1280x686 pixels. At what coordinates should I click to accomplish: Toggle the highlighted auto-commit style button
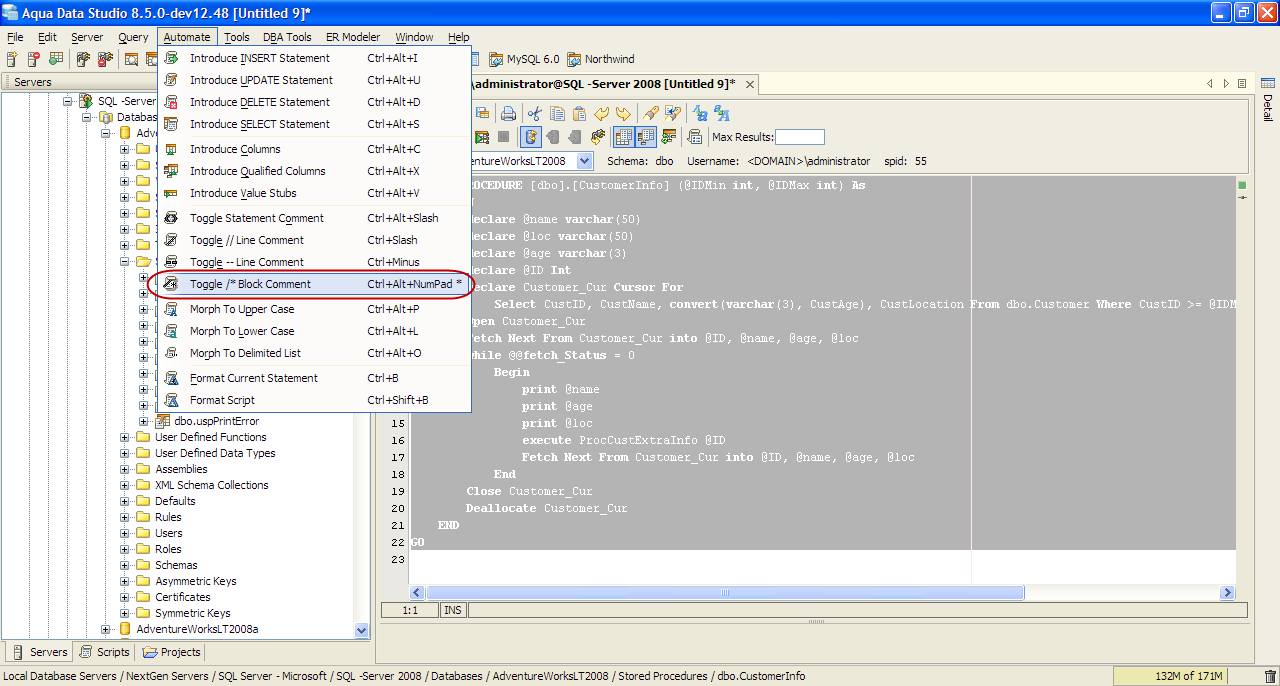pyautogui.click(x=530, y=137)
